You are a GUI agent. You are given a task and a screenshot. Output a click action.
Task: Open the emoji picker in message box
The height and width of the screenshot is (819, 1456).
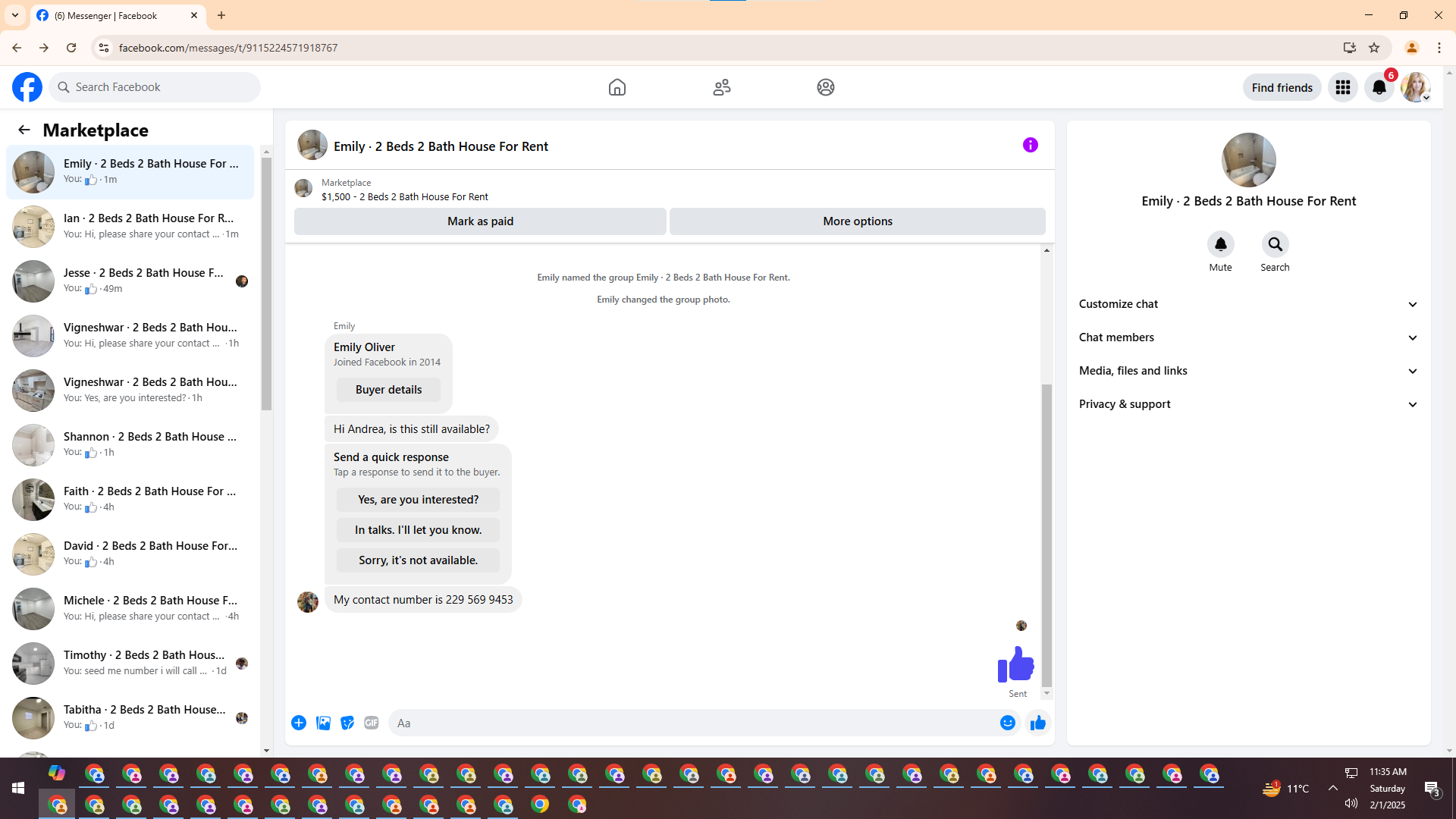[x=1007, y=723]
